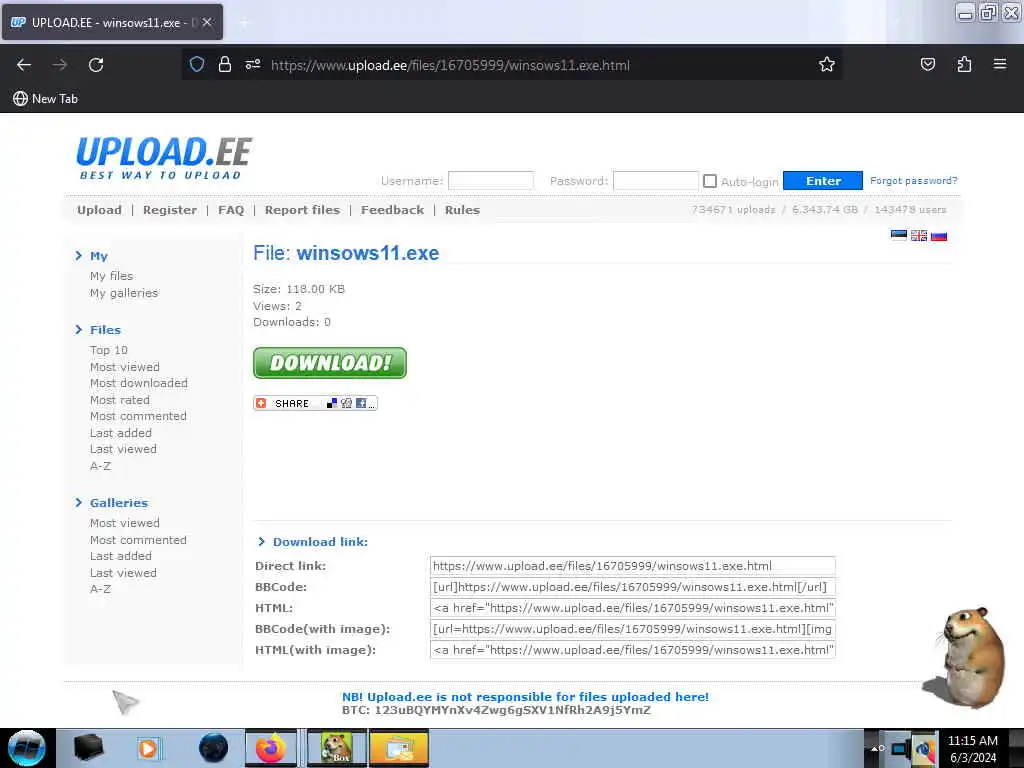Open Most rated files link

coord(120,400)
